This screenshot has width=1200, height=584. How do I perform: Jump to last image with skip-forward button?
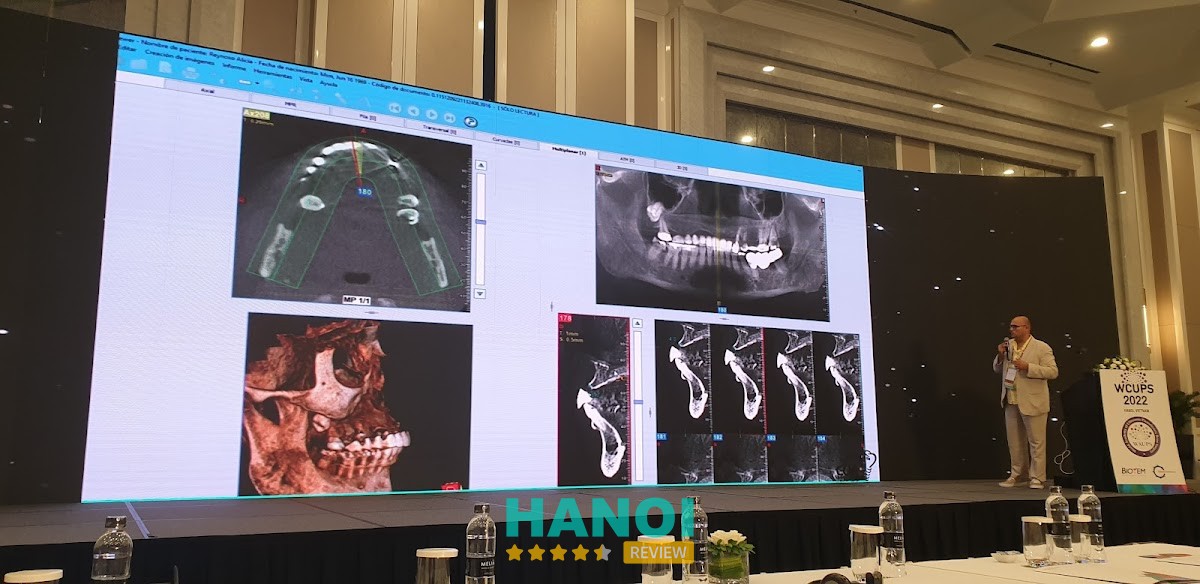(449, 117)
